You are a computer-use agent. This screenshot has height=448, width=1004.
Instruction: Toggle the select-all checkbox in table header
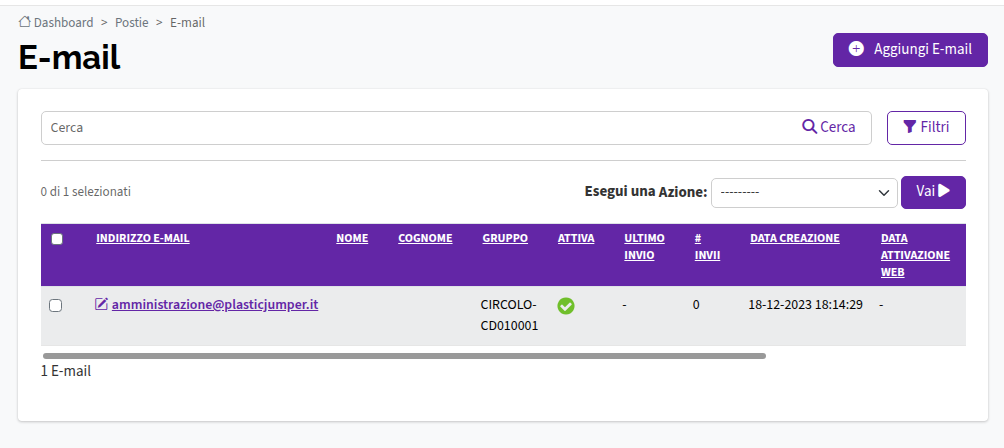[x=57, y=239]
